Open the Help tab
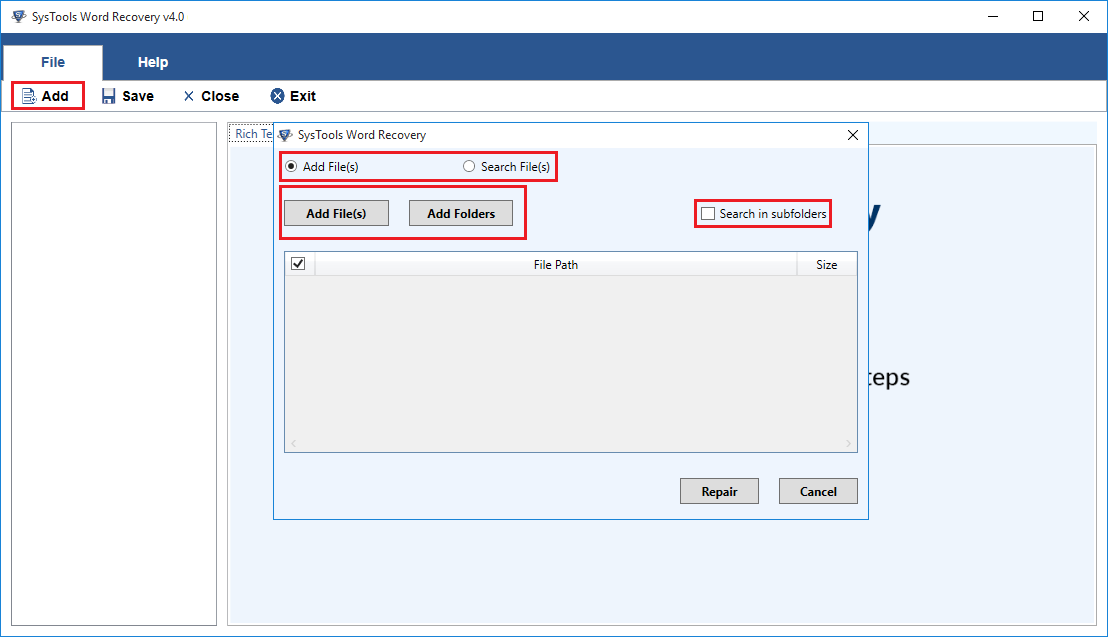This screenshot has width=1108, height=637. [x=153, y=62]
